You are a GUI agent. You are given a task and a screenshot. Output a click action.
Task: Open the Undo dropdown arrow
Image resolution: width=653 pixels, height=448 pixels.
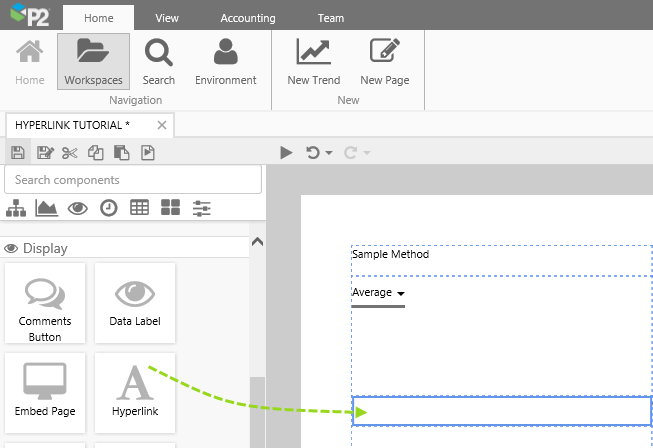coord(329,154)
